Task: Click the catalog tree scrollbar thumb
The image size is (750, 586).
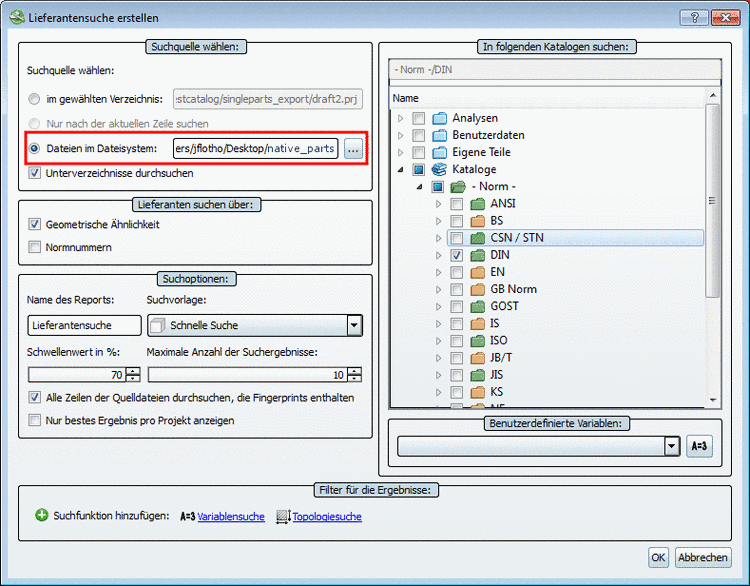Action: [712, 201]
